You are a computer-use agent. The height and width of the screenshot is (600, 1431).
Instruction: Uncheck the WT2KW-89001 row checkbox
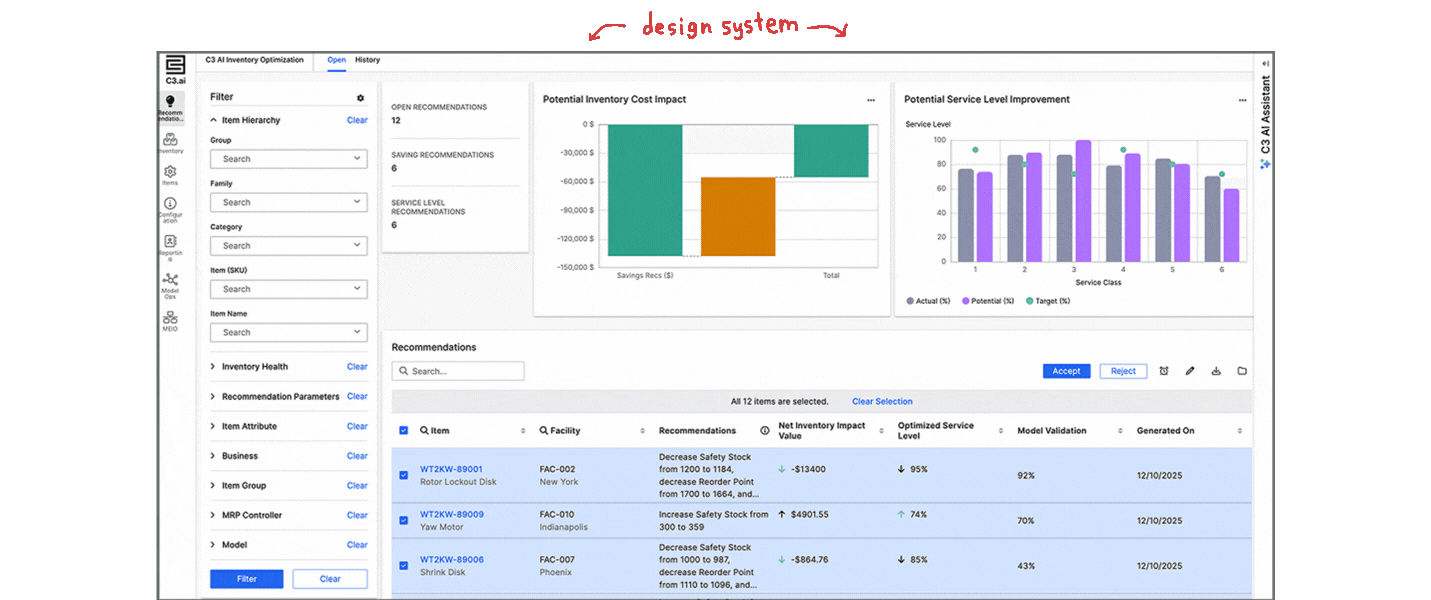coord(404,475)
